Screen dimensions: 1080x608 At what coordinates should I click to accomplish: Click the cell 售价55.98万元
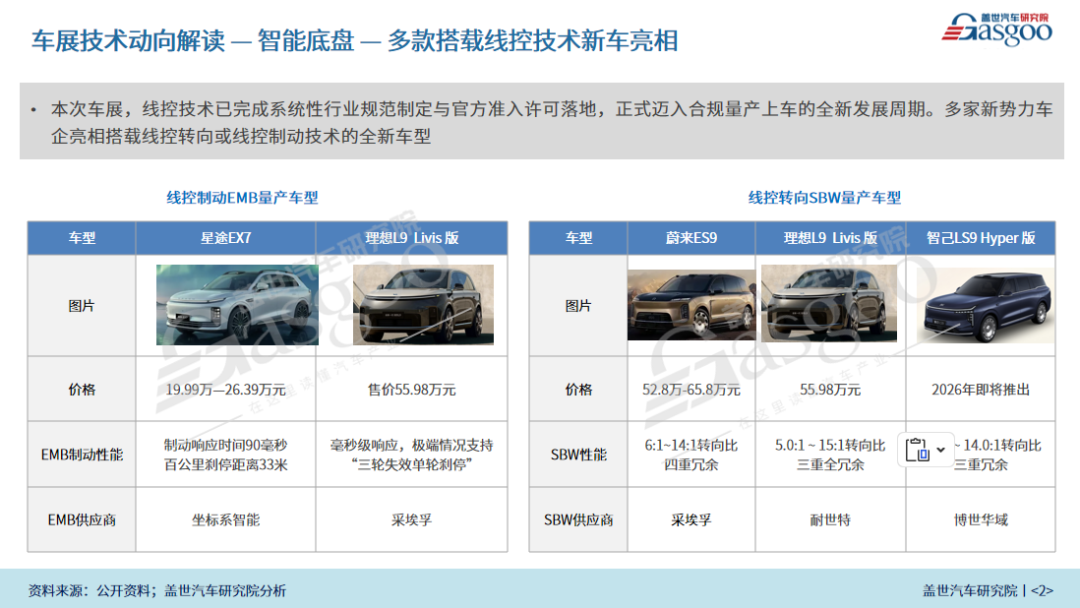click(412, 390)
